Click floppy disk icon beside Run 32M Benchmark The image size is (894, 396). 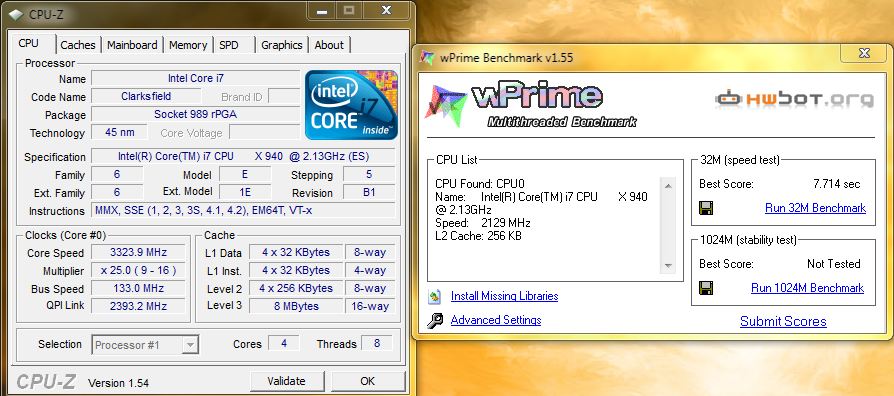click(706, 208)
